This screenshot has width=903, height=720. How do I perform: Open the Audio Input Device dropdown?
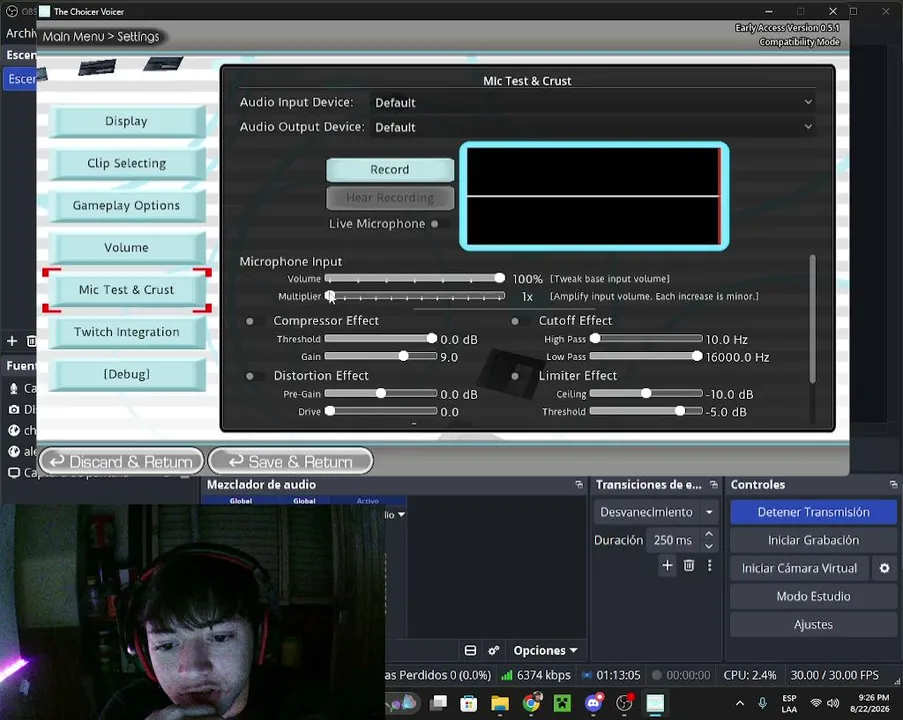(594, 103)
